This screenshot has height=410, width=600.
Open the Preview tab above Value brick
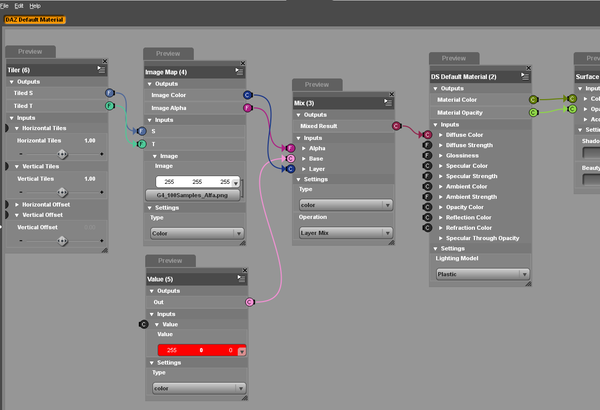click(171, 261)
